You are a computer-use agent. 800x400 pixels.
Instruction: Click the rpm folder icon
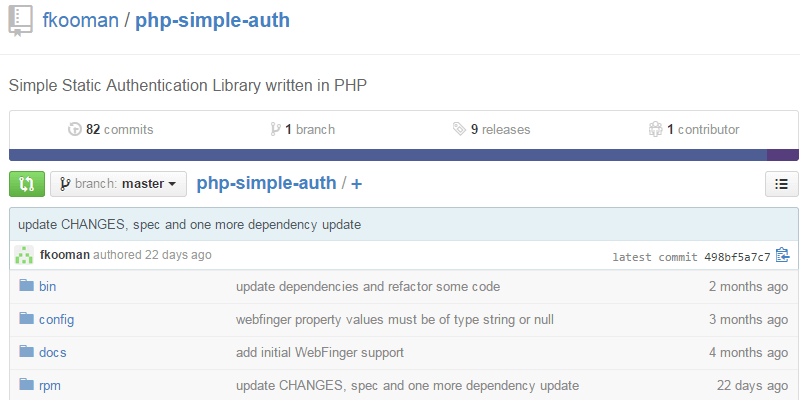pos(26,386)
